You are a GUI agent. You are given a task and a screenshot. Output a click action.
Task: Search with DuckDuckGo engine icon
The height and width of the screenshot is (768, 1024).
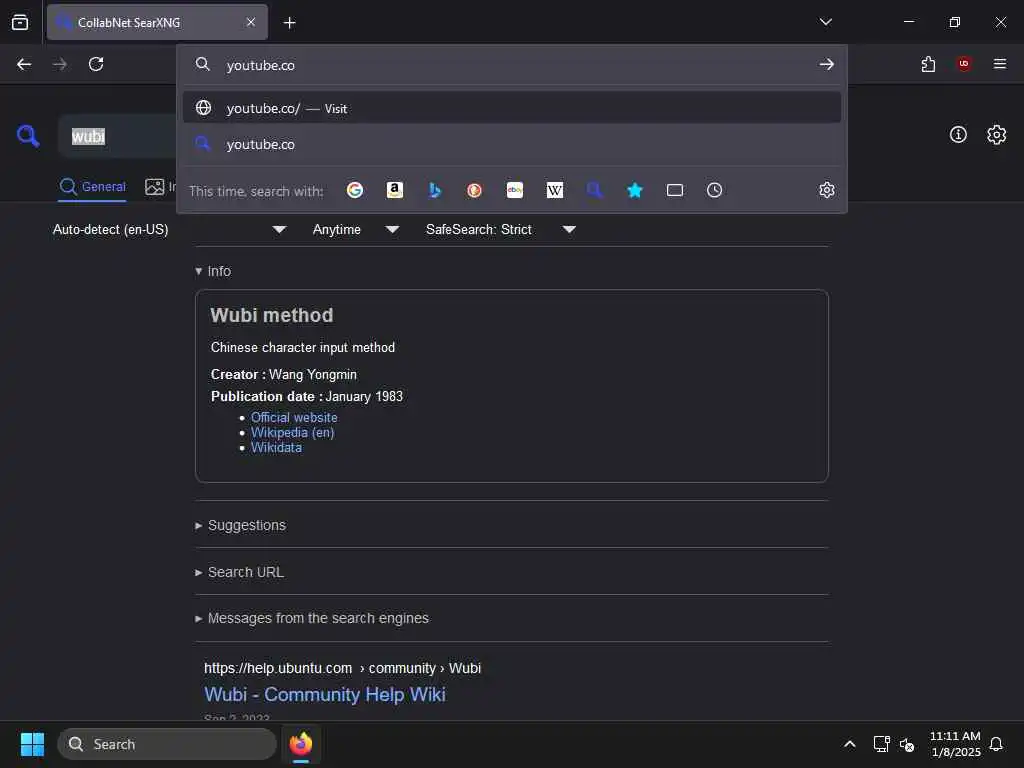click(x=474, y=190)
